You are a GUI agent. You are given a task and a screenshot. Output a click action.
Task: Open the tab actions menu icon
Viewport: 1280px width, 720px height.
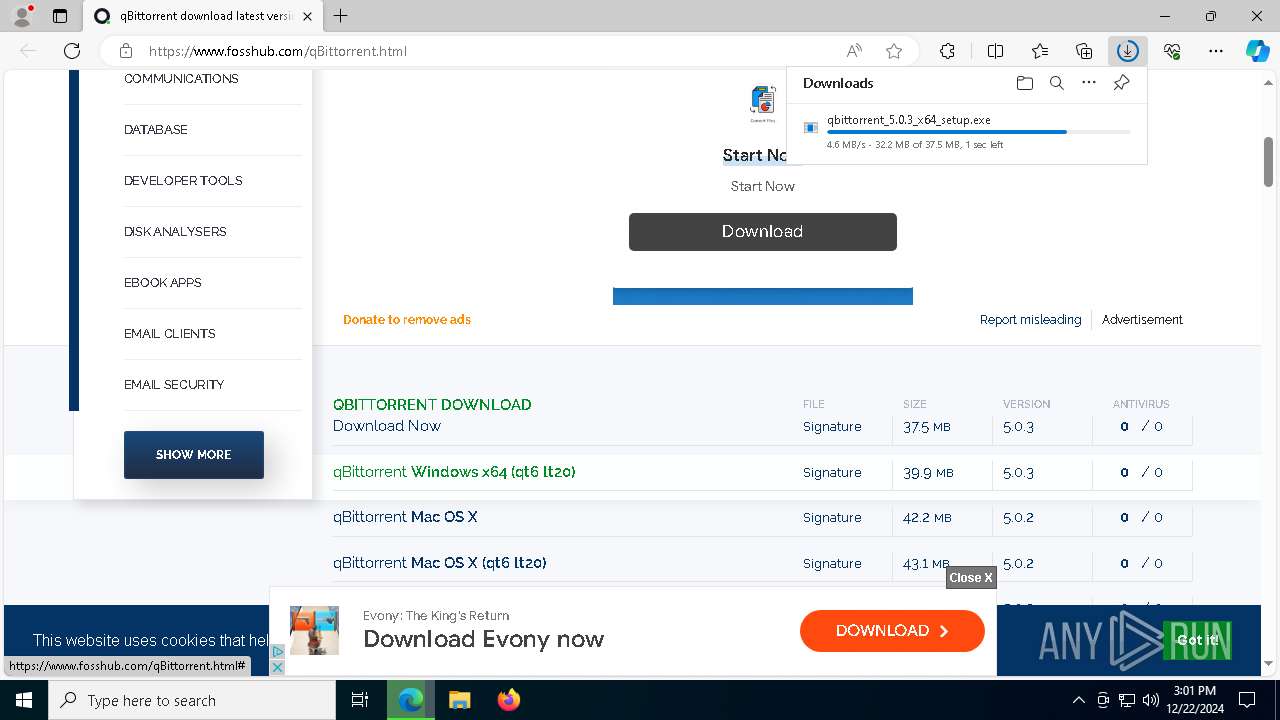60,16
